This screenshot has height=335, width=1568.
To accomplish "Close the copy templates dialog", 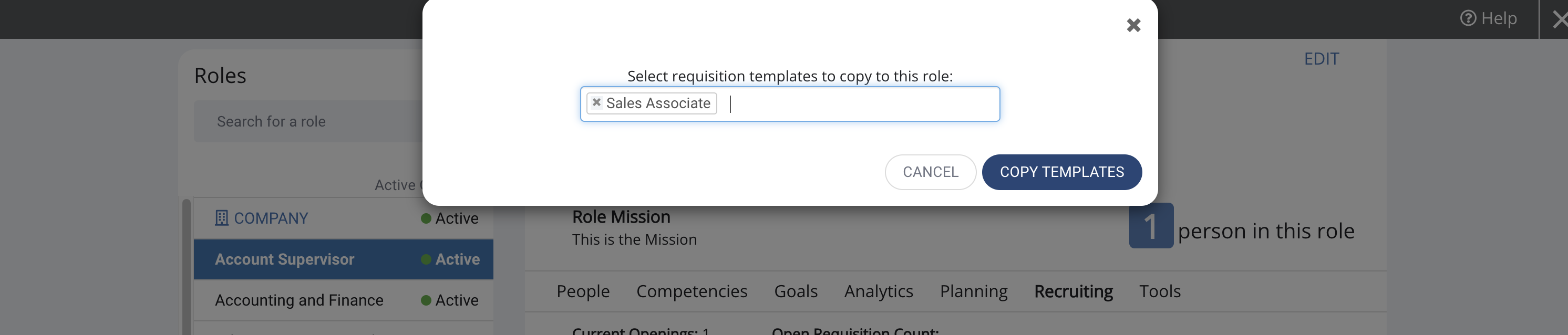I will (1133, 25).
